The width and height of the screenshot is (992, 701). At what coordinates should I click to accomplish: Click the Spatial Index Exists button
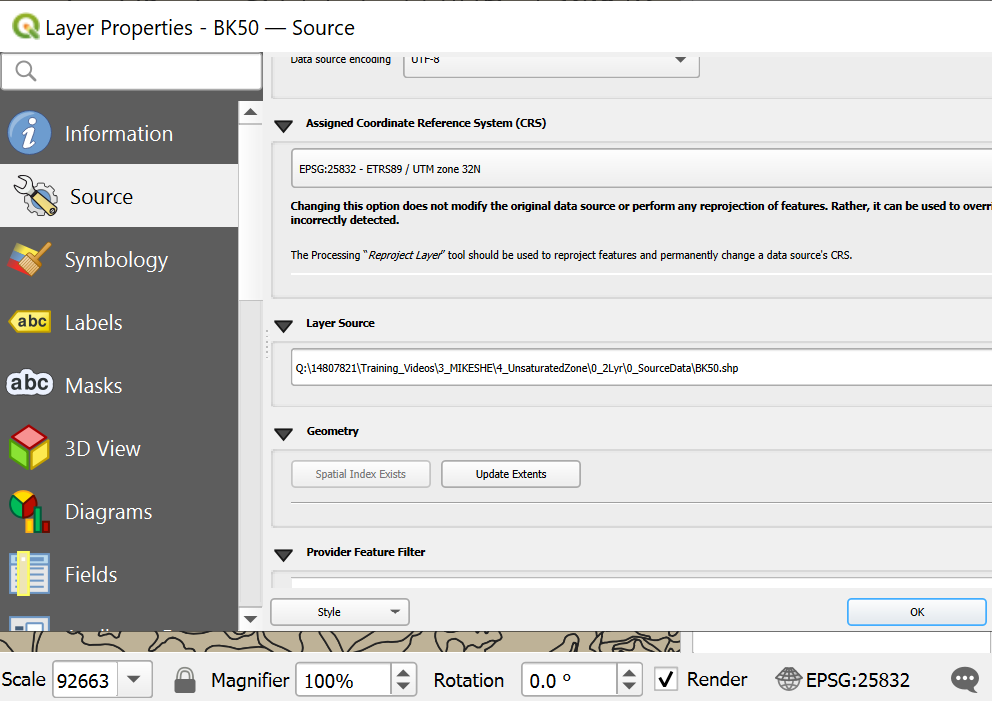[x=361, y=474]
